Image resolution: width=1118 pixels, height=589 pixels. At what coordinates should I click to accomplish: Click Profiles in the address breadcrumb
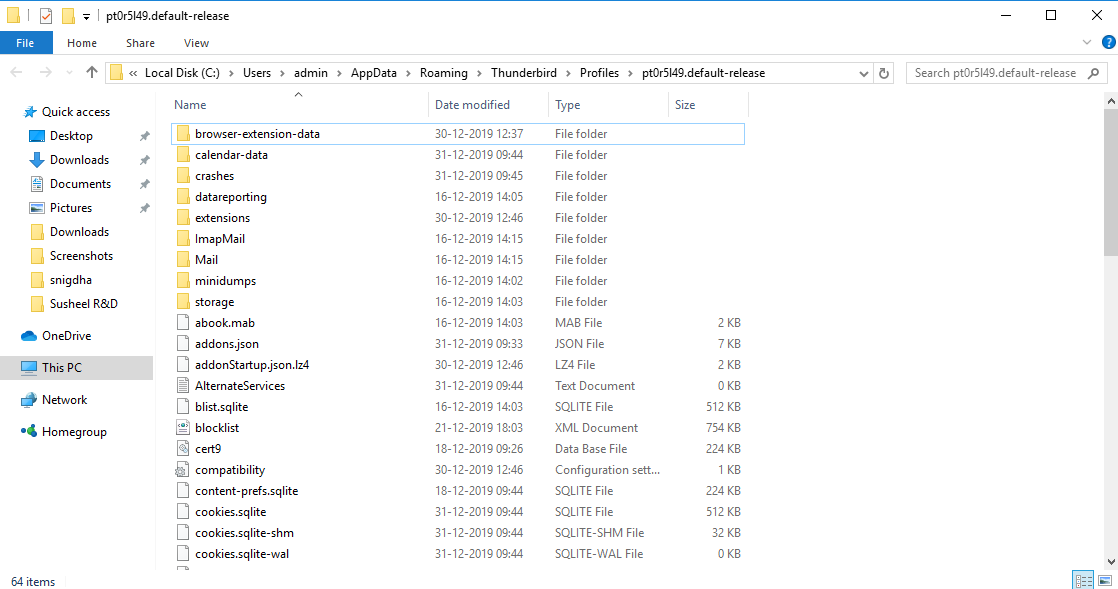[x=600, y=73]
